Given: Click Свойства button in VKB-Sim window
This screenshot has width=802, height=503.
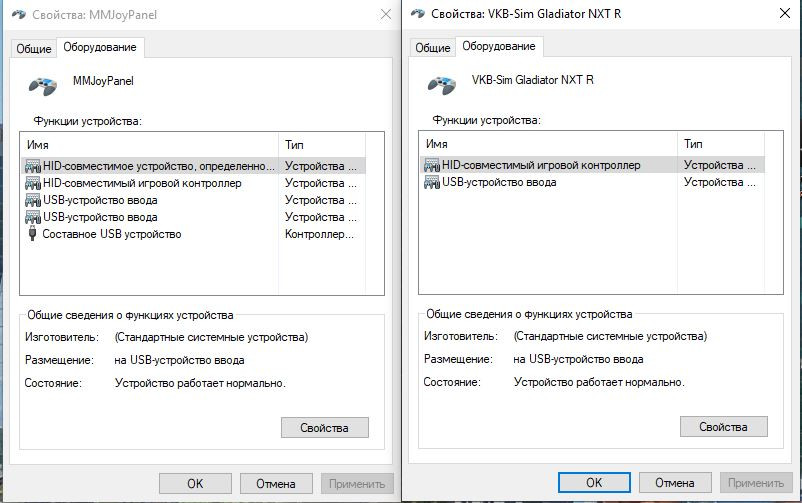Looking at the screenshot, I should coord(723,427).
